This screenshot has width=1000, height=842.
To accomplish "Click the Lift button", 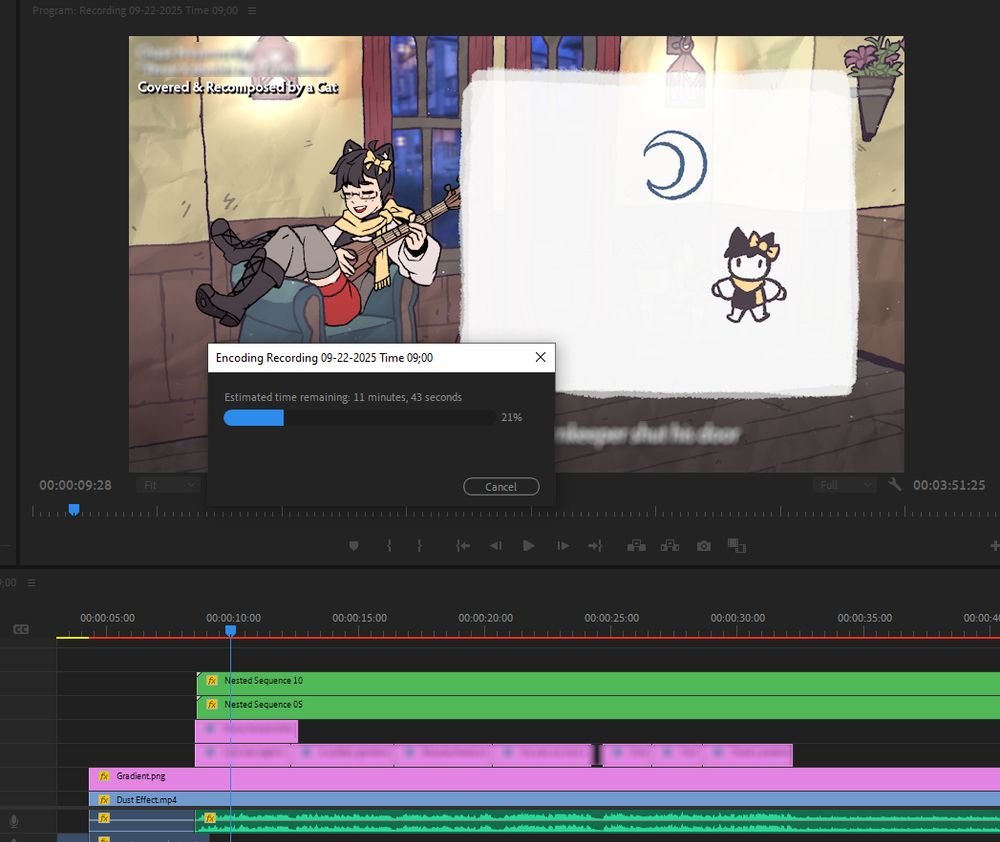I will pyautogui.click(x=636, y=546).
